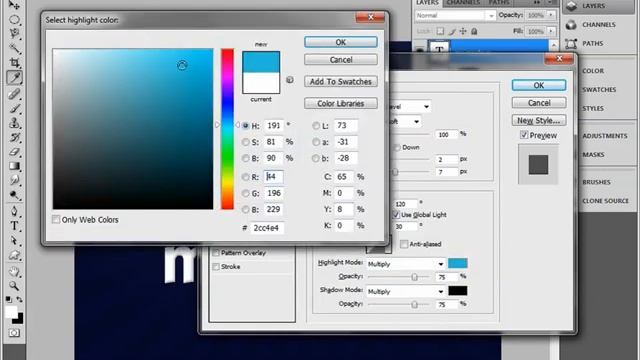Enable the Stroke style checkbox
640x360 pixels.
[x=216, y=267]
